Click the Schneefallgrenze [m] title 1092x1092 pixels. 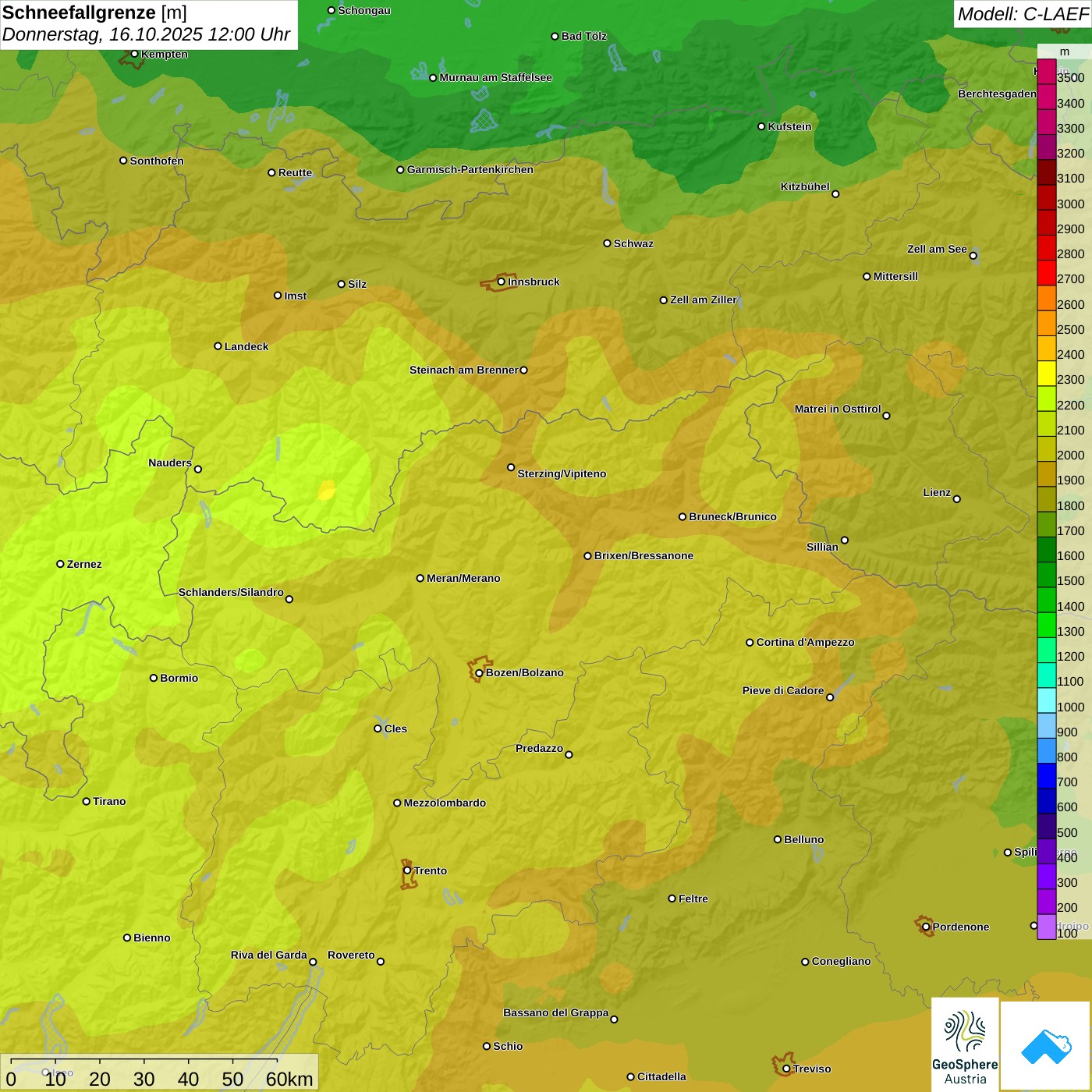pos(94,12)
